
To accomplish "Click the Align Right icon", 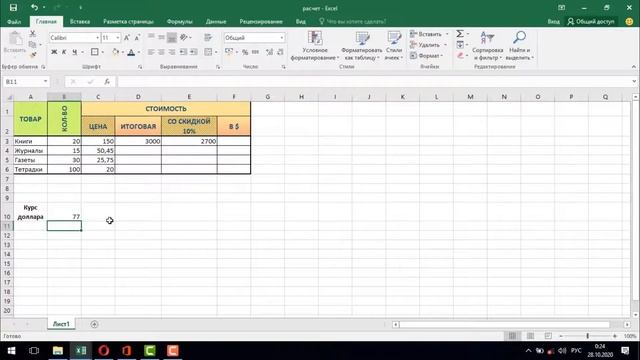I will click(172, 52).
